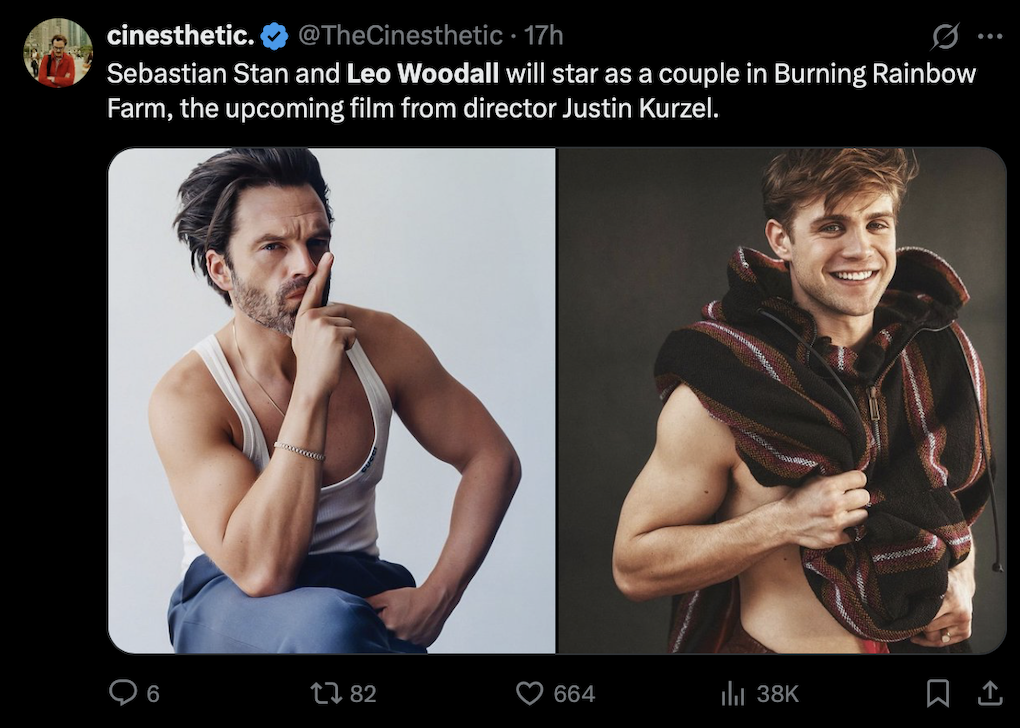
Task: Open the right photo with striped hoodie
Action: point(781,400)
